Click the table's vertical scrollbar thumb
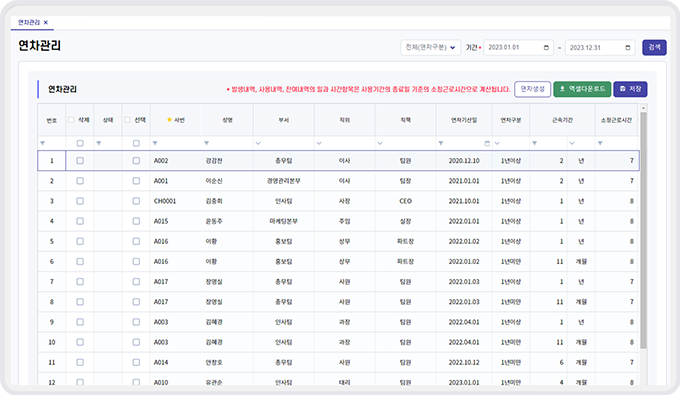This screenshot has width=680, height=395. coord(643,230)
